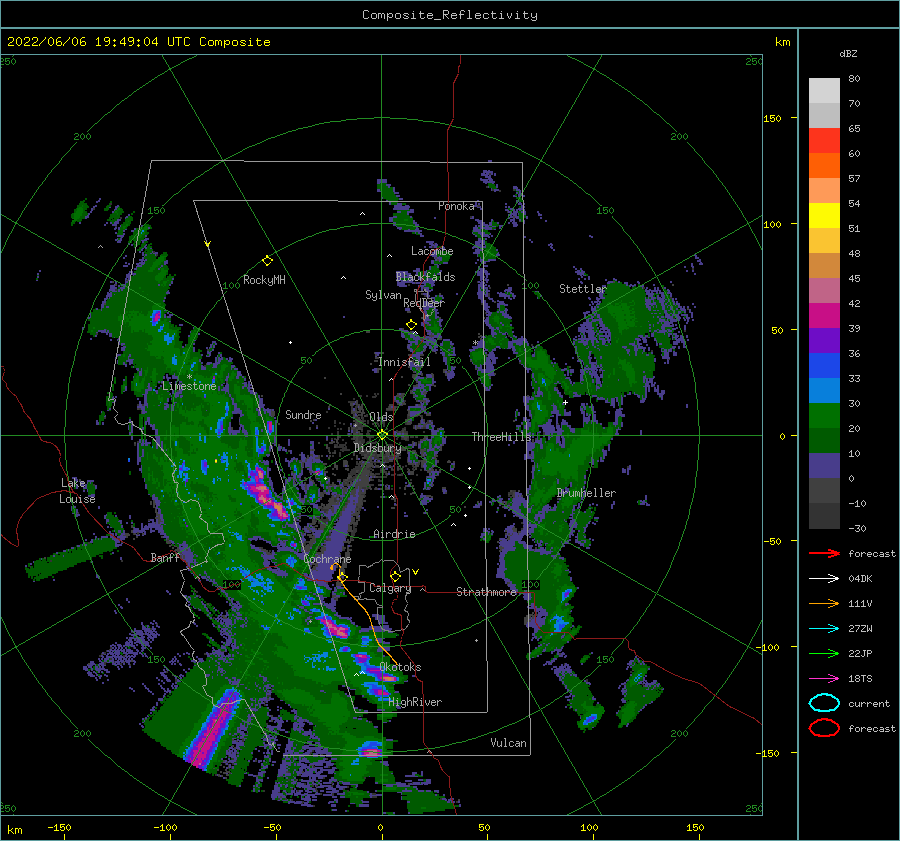Screen dimensions: 900x841
Task: Click the 04DK legend text
Action: 860,579
